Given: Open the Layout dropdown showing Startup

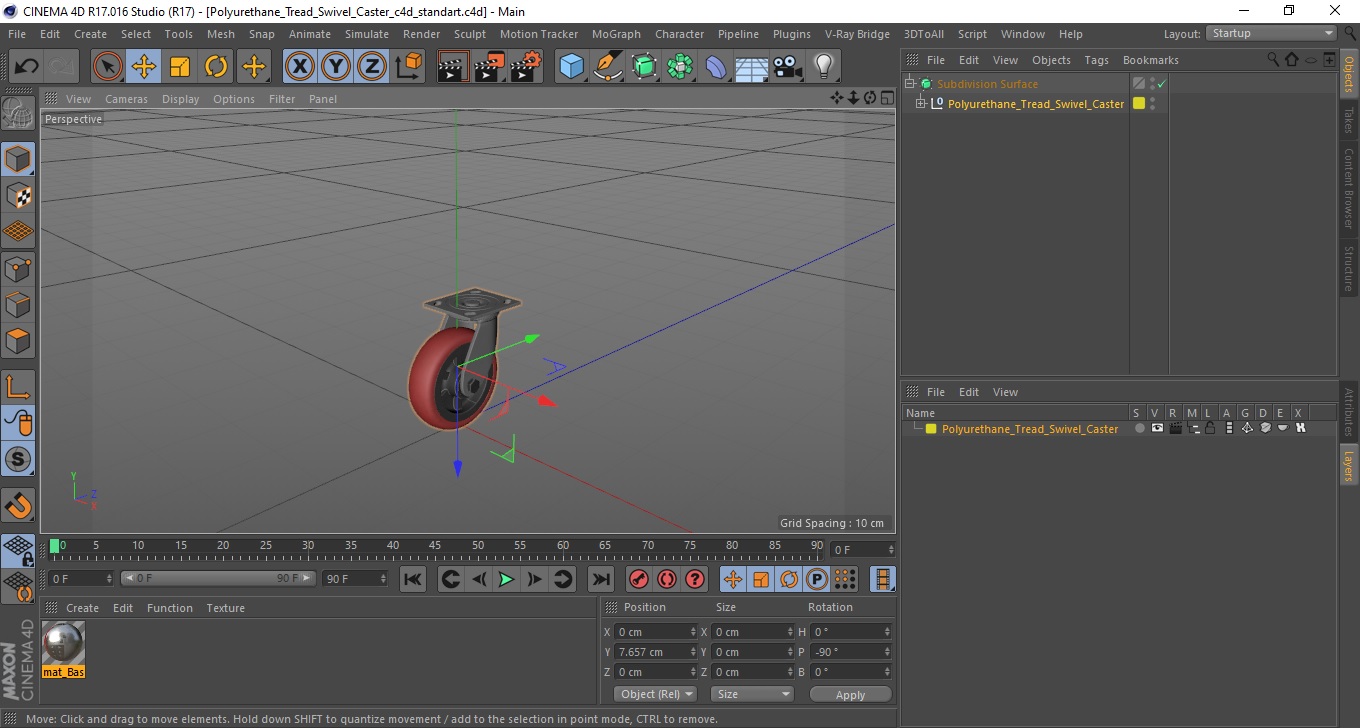Looking at the screenshot, I should click(x=1272, y=33).
